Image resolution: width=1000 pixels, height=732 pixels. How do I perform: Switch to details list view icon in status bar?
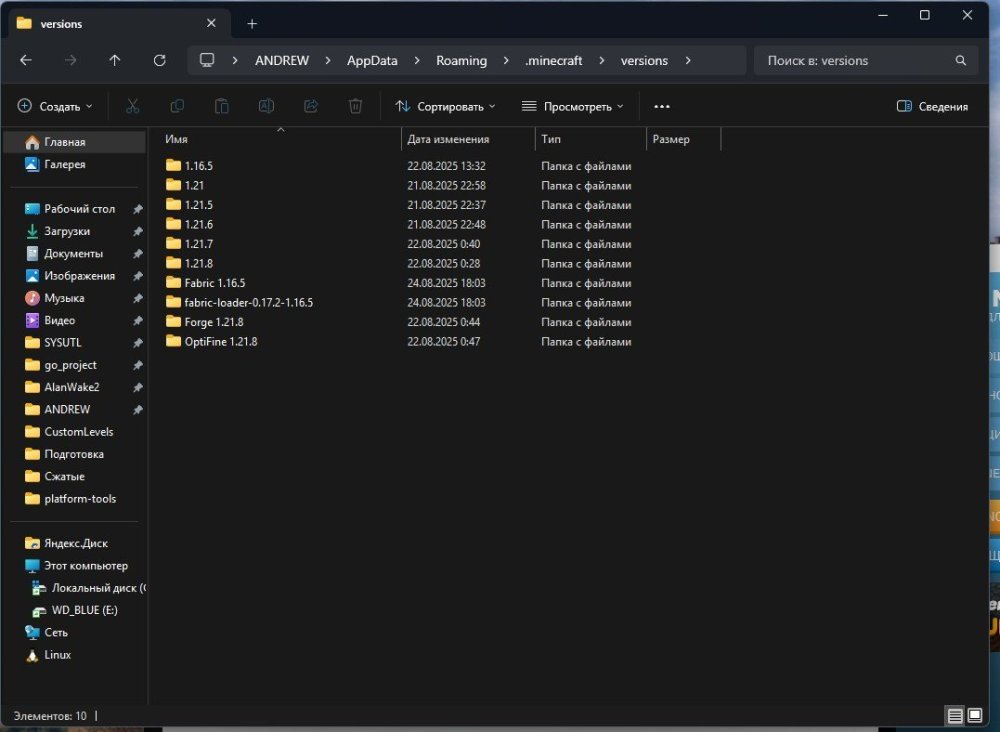(955, 715)
